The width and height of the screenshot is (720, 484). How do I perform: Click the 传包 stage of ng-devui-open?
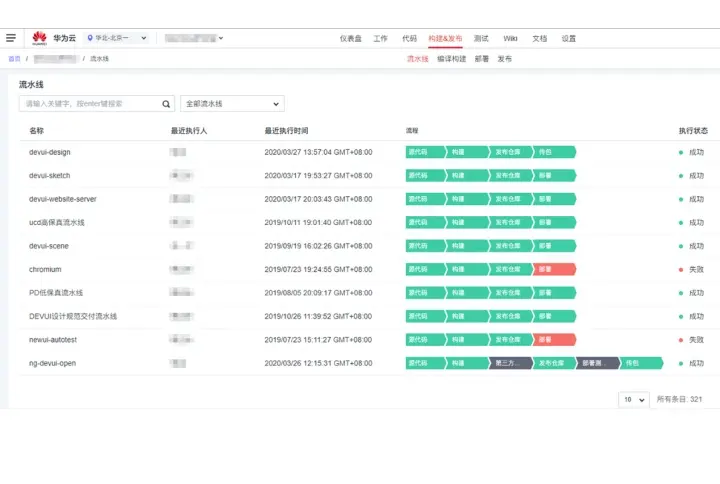tap(641, 363)
